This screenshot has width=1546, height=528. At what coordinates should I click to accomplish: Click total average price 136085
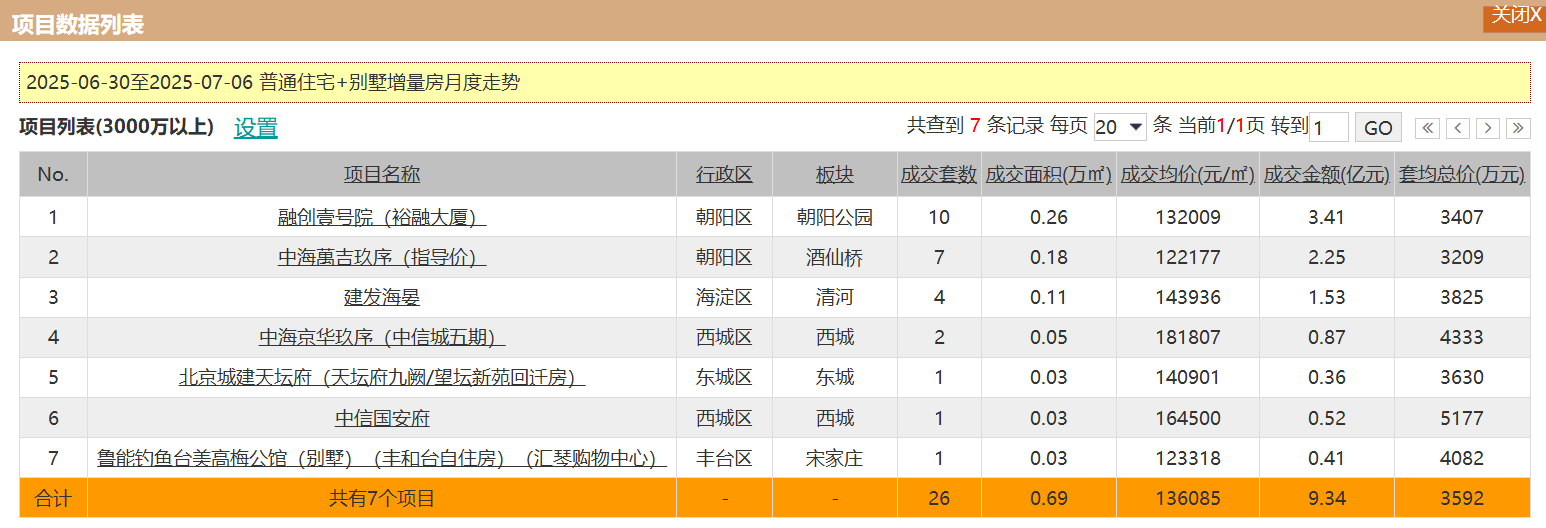pyautogui.click(x=1188, y=498)
